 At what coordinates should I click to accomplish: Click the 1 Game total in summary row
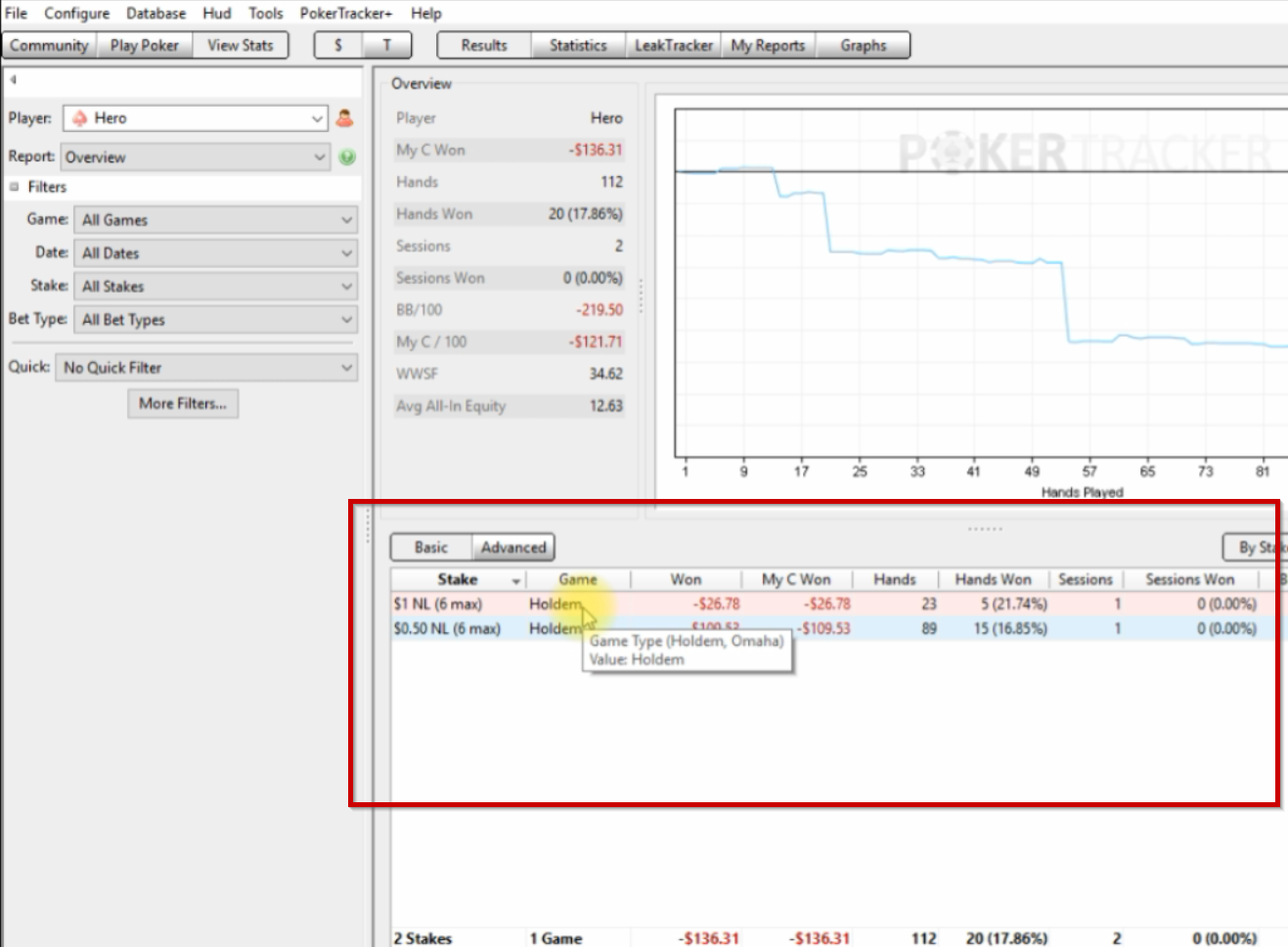point(556,938)
